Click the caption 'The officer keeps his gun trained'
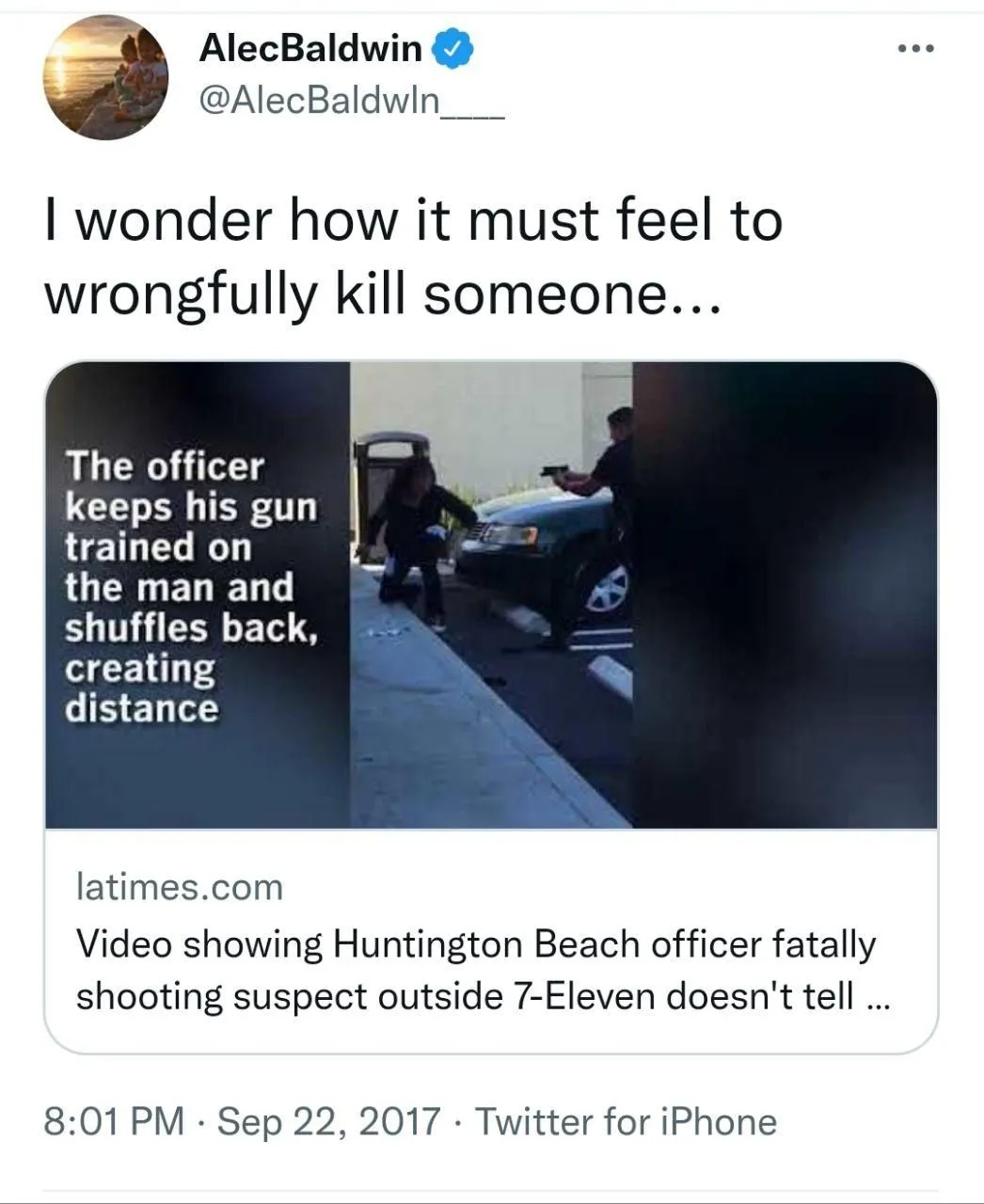 click(x=192, y=506)
